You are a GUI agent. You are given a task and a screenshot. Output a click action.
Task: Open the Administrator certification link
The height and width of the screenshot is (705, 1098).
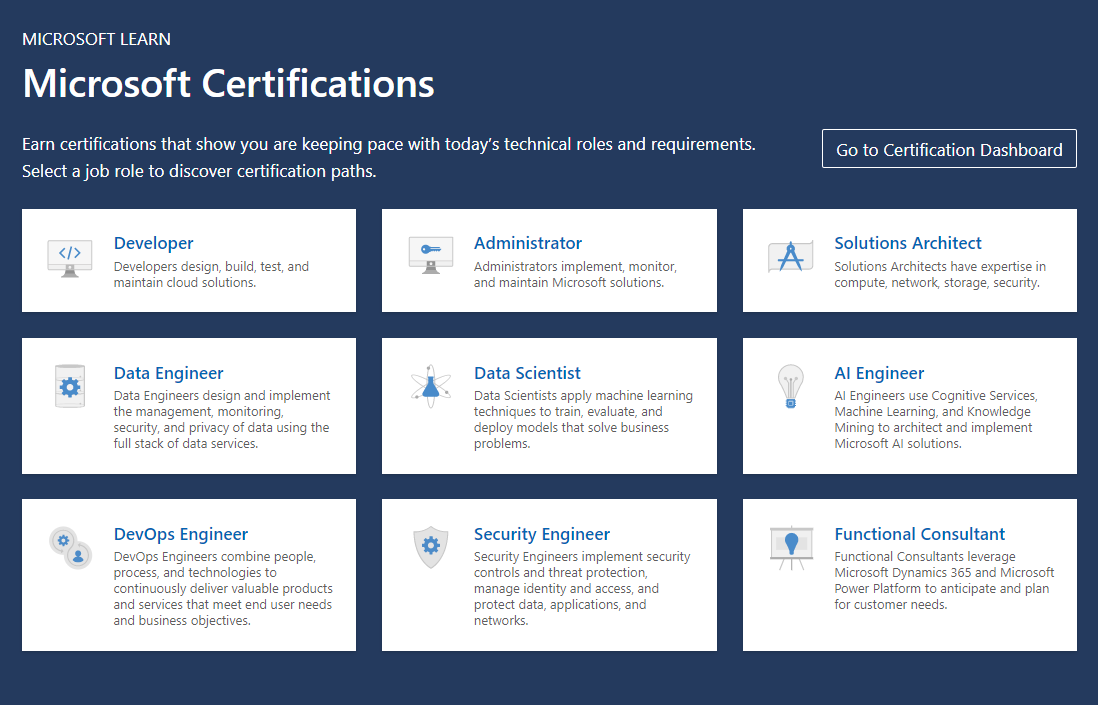(x=527, y=243)
